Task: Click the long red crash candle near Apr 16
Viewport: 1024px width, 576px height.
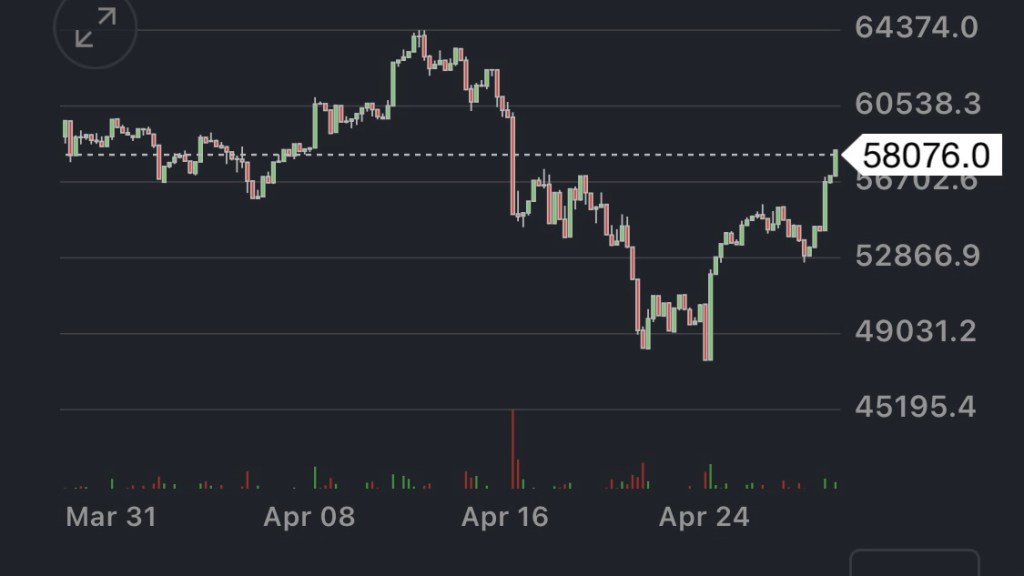Action: [x=512, y=165]
